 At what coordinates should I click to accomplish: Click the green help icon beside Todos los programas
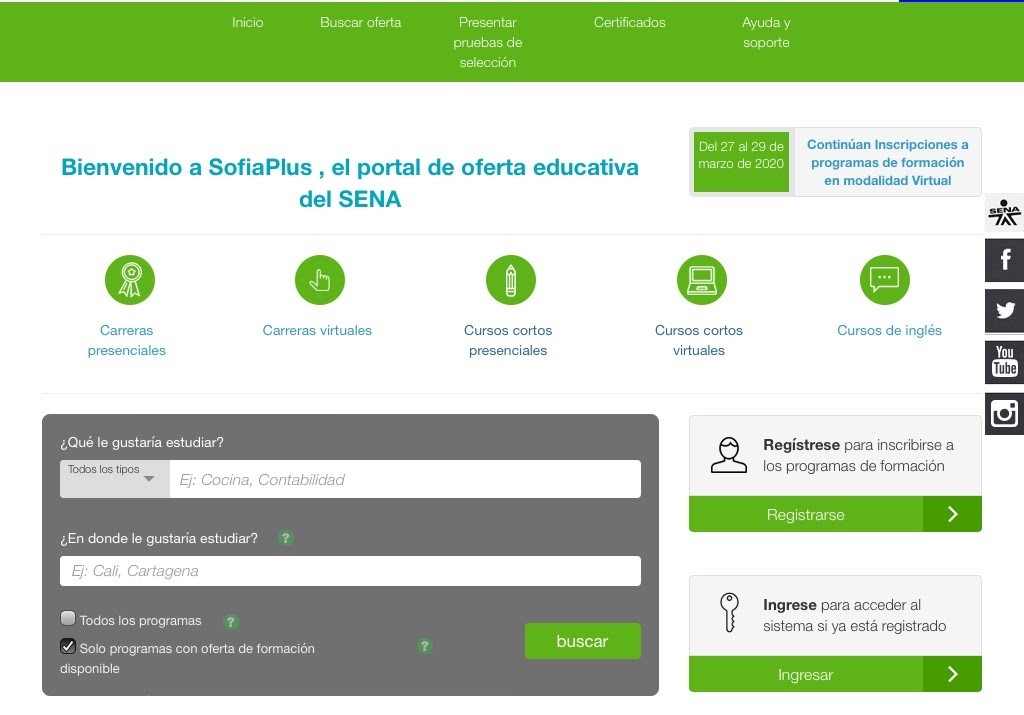pos(230,621)
